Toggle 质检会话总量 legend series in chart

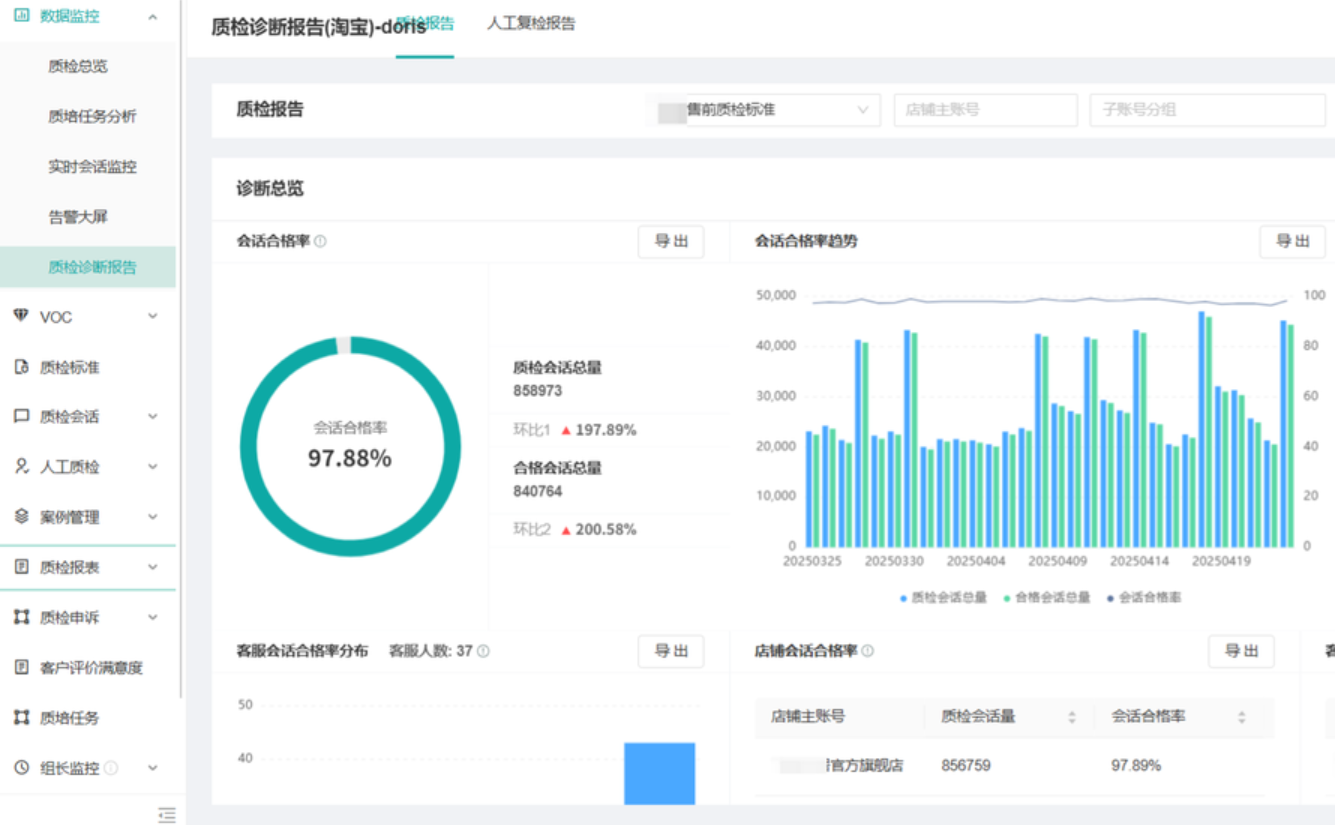[x=943, y=598]
